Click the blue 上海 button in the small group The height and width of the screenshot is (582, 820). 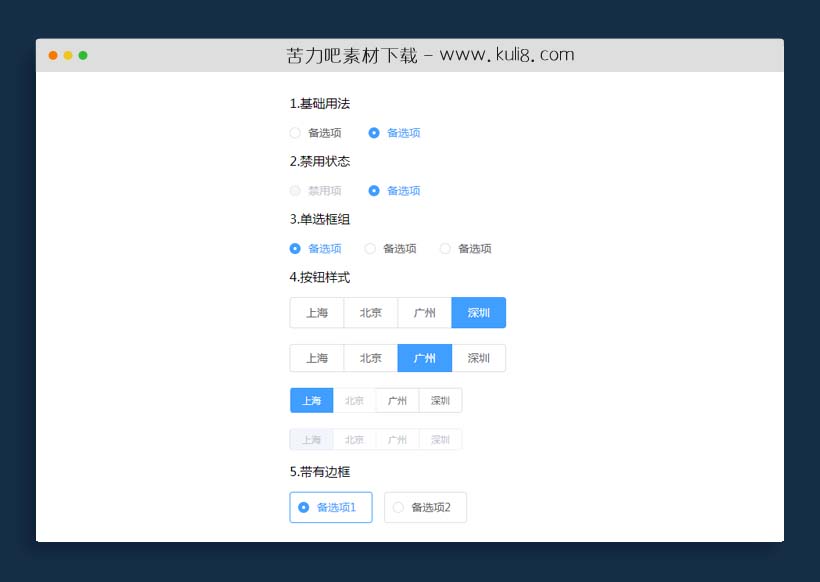311,399
